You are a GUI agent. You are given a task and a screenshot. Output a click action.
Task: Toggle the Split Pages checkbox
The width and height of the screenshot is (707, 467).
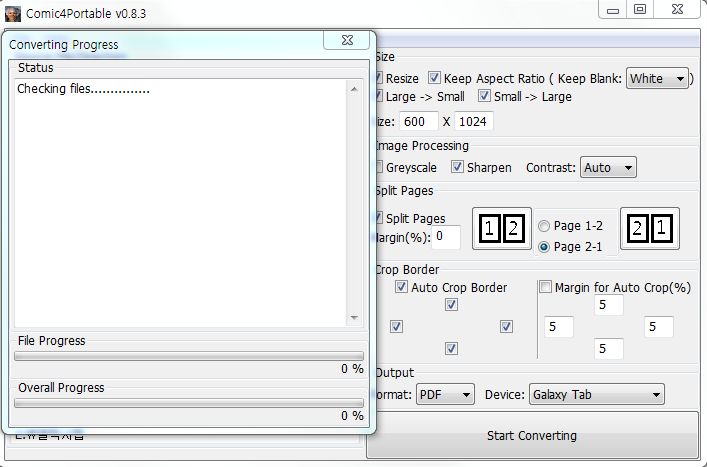[x=380, y=218]
